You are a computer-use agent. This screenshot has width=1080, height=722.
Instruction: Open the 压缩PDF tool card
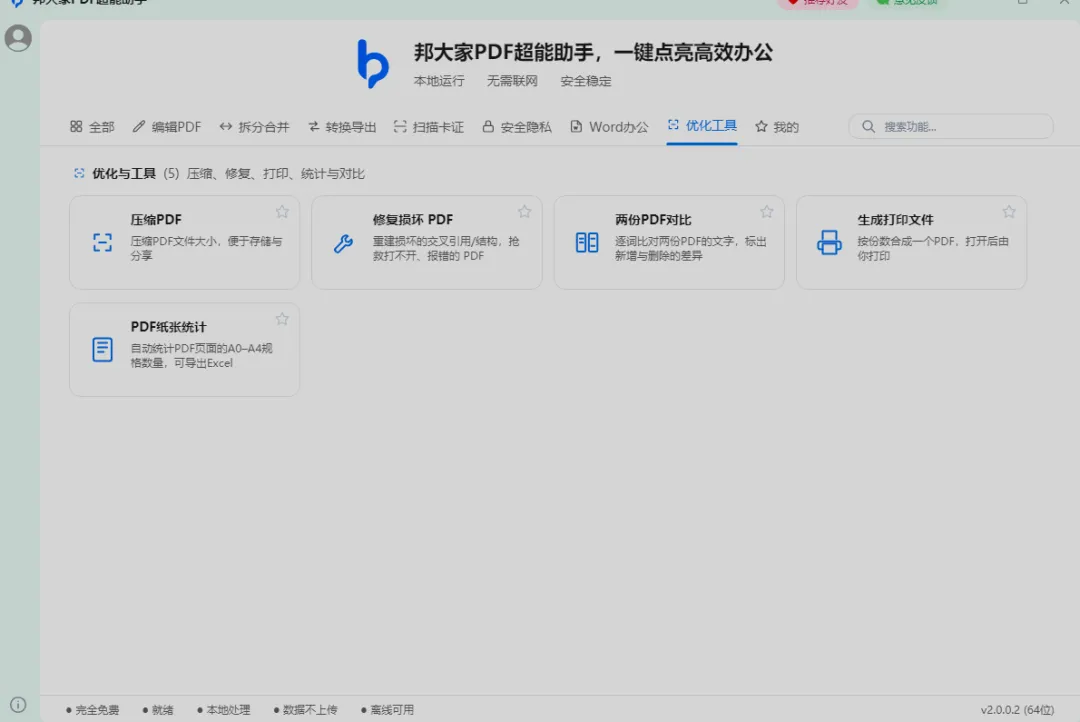[185, 243]
